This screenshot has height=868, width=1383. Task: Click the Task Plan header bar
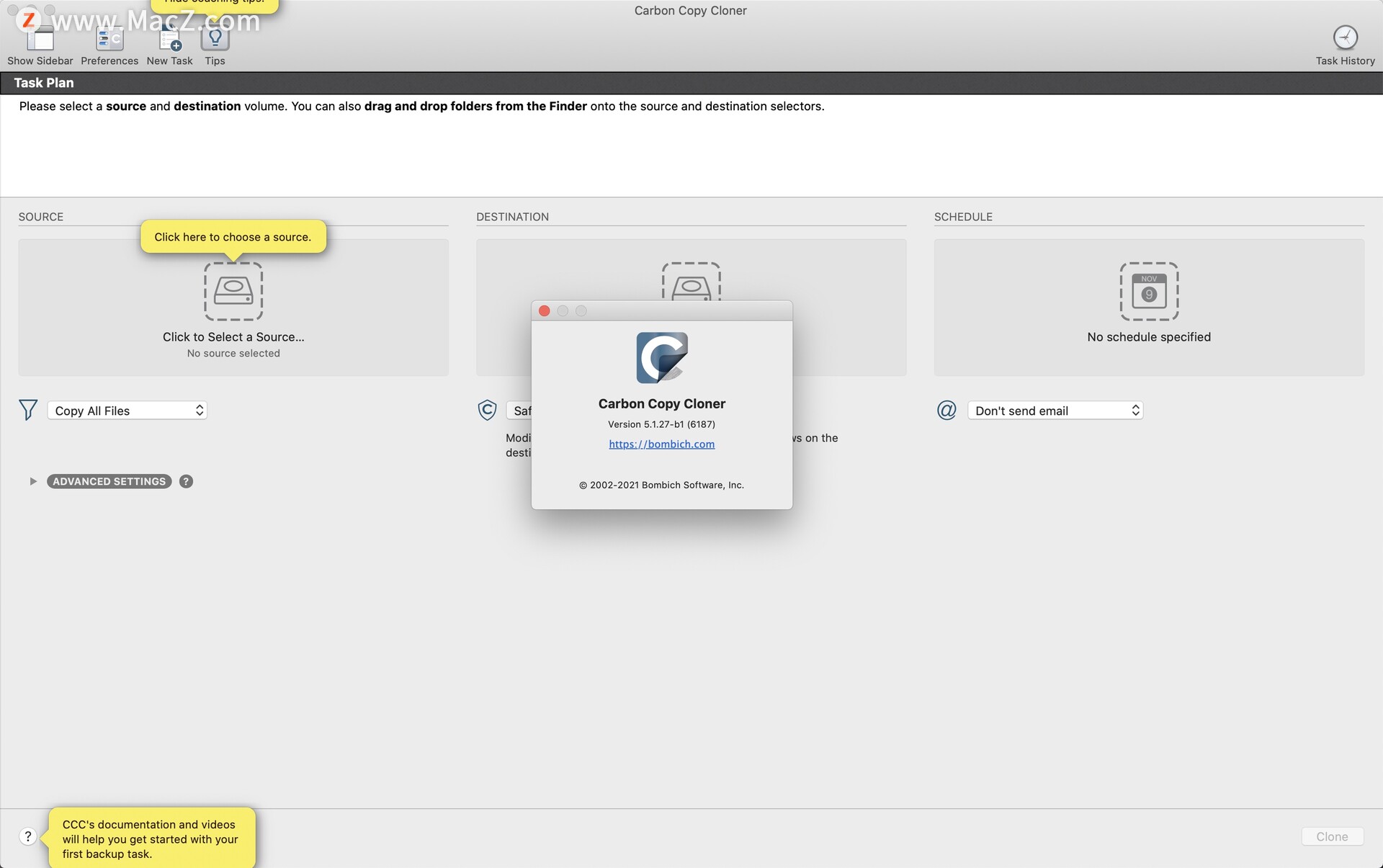pos(691,83)
